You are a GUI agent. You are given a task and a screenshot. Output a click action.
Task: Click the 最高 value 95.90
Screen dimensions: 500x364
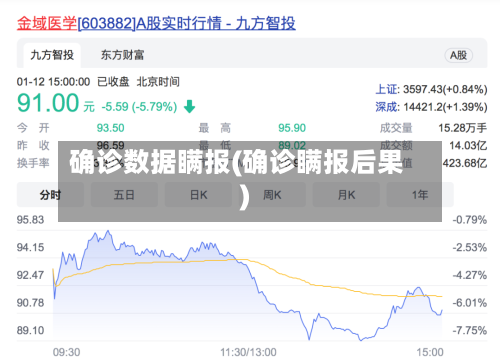point(292,128)
